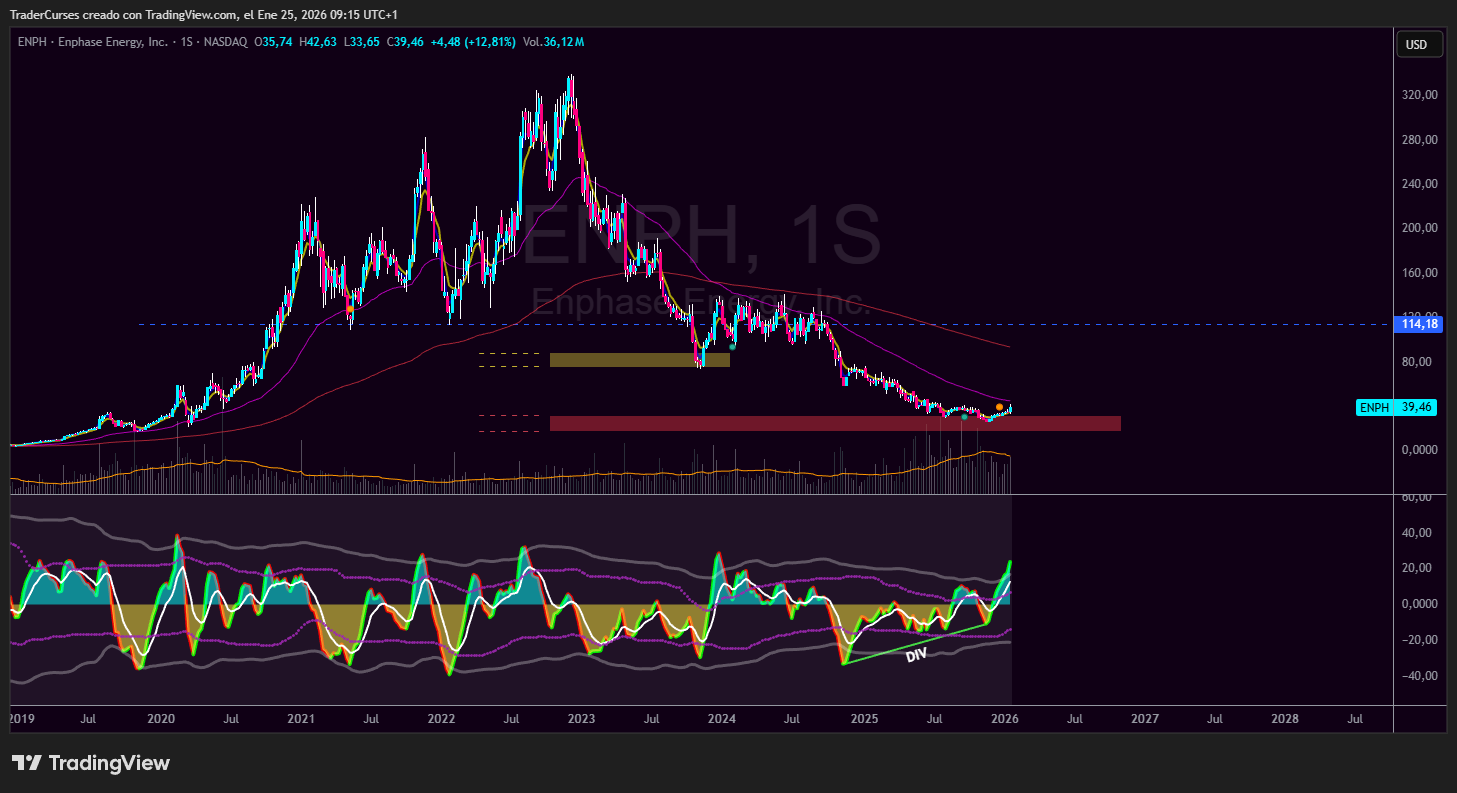Viewport: 1457px width, 793px height.
Task: Click the TradingView wordmark at the bottom
Action: point(109,763)
